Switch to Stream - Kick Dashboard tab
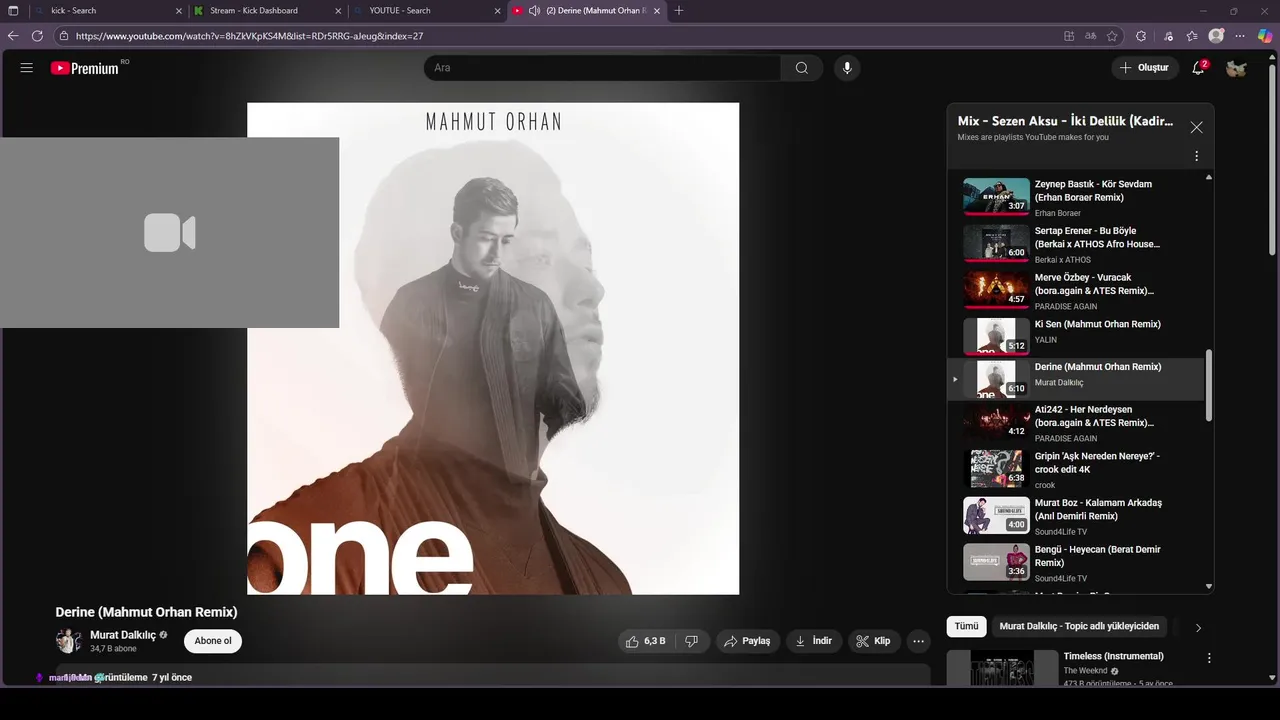The height and width of the screenshot is (720, 1280). pyautogui.click(x=267, y=10)
